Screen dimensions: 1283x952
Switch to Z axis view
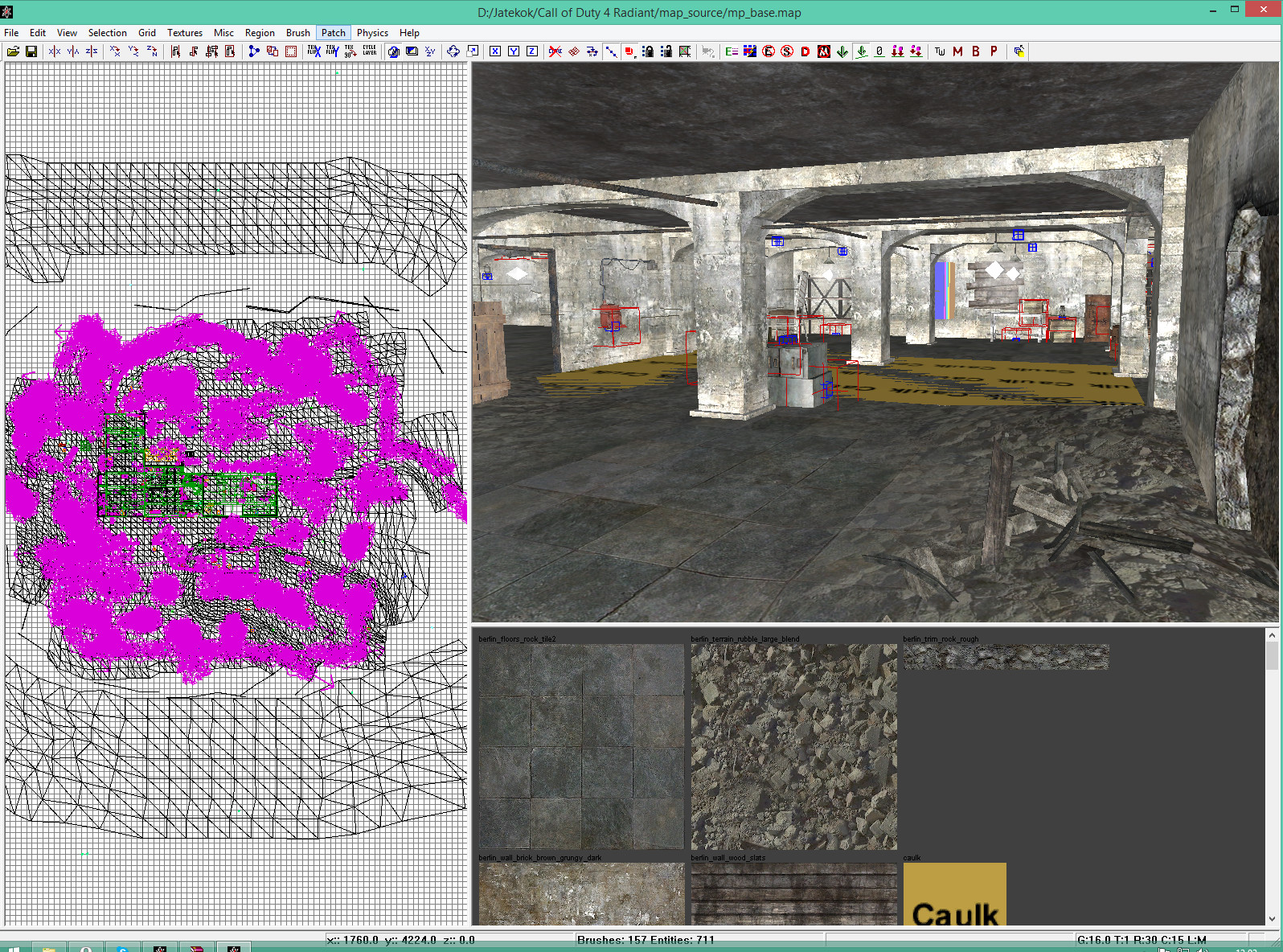click(x=532, y=51)
